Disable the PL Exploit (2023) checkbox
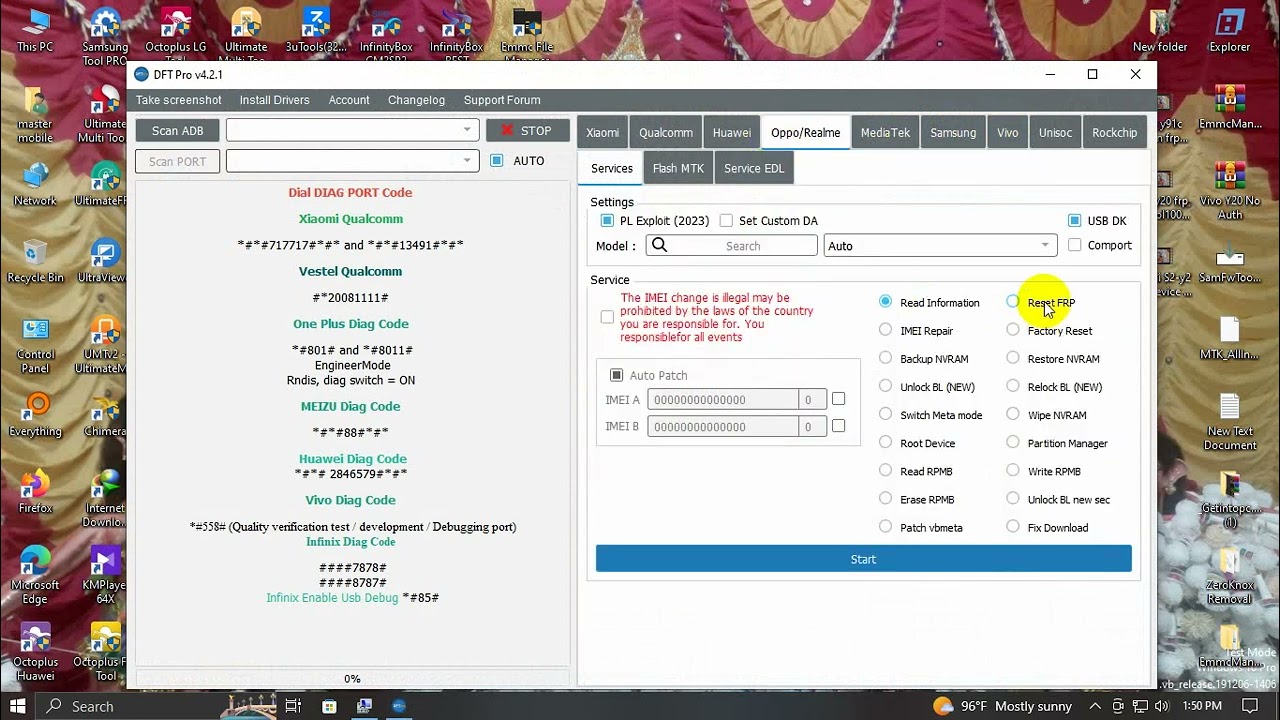 pos(607,221)
